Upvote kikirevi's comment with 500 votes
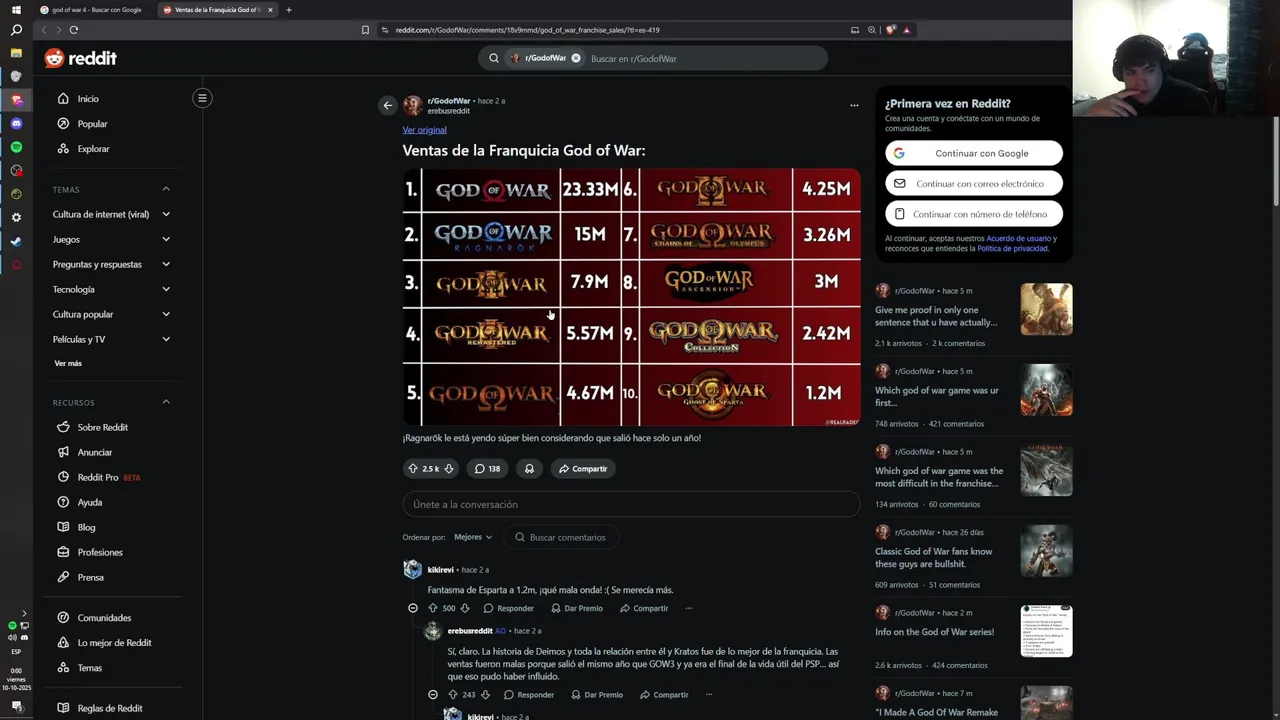This screenshot has width=1280, height=720. point(433,608)
